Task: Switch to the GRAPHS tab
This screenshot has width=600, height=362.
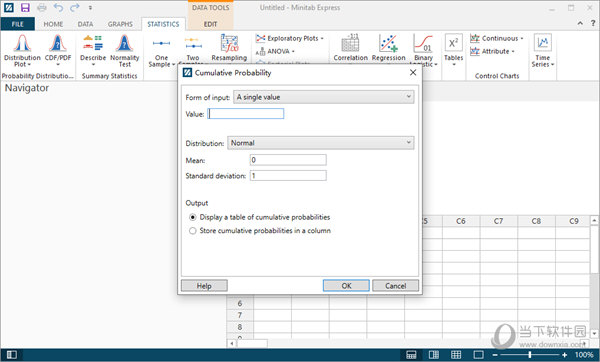Action: 120,24
